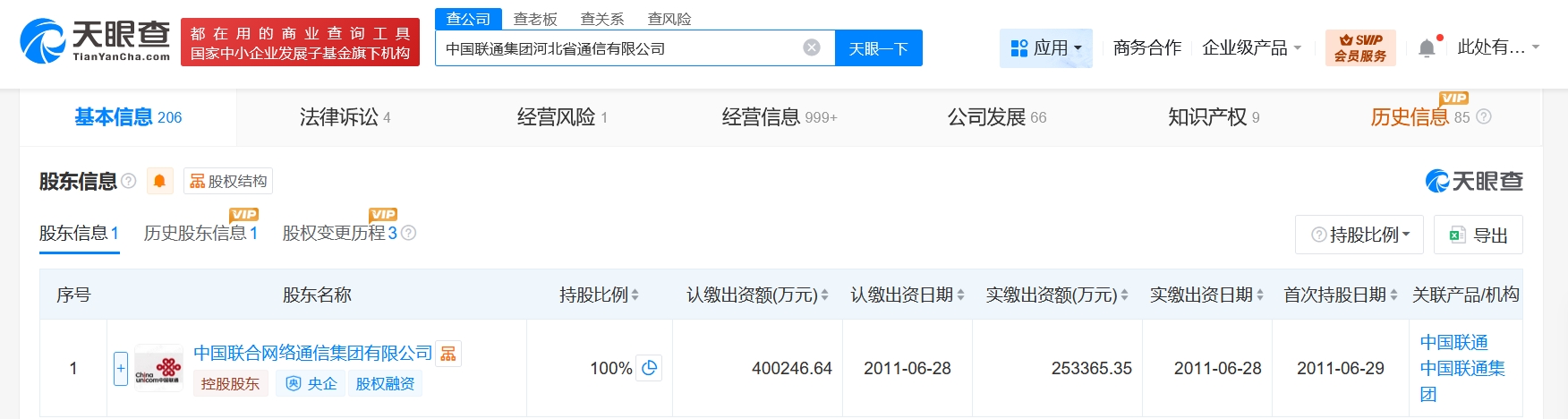Click the orange alert bell beside 股东信息
The width and height of the screenshot is (1568, 419).
pos(159,181)
